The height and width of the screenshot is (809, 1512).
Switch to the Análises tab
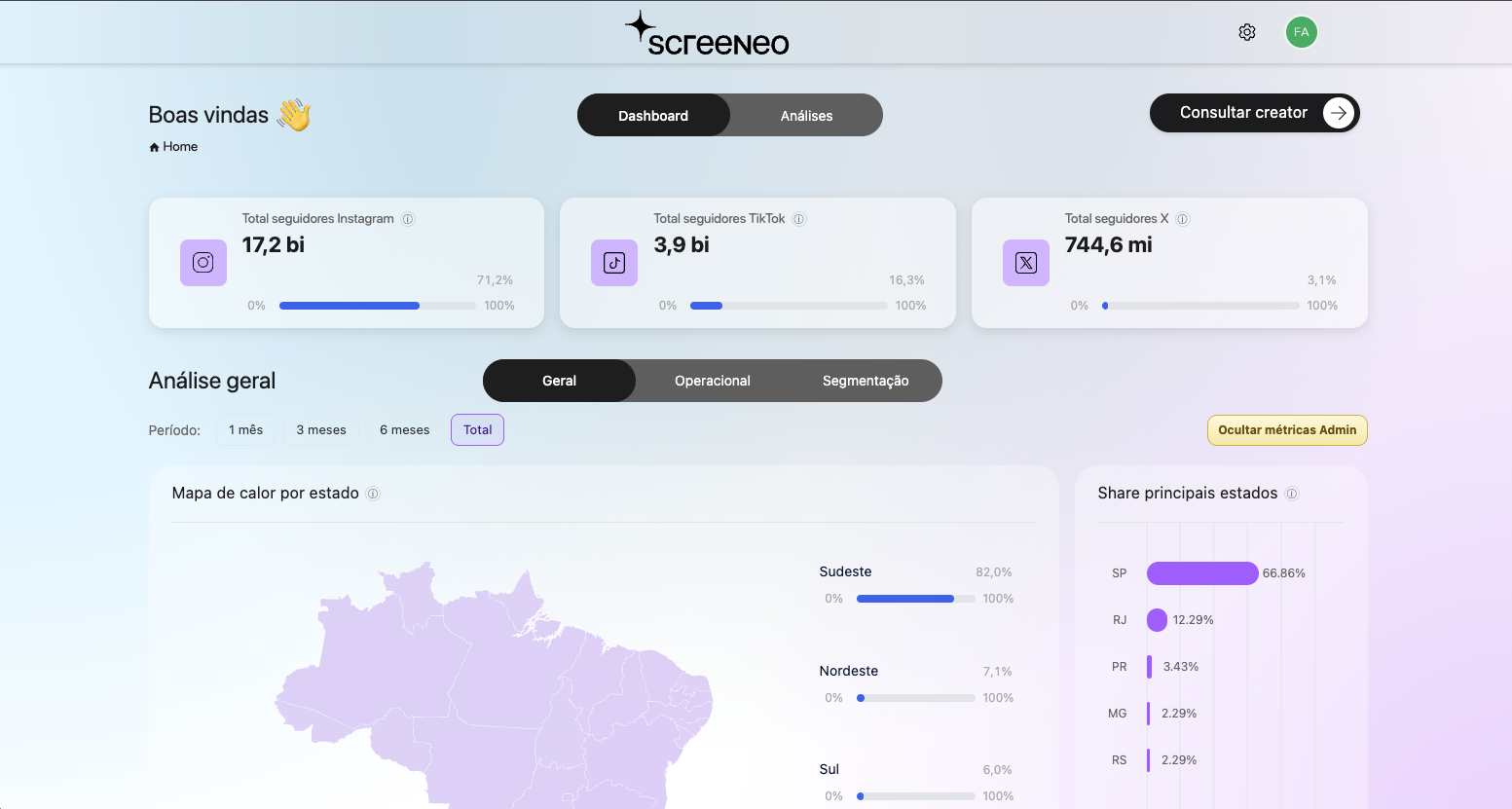[x=806, y=115]
